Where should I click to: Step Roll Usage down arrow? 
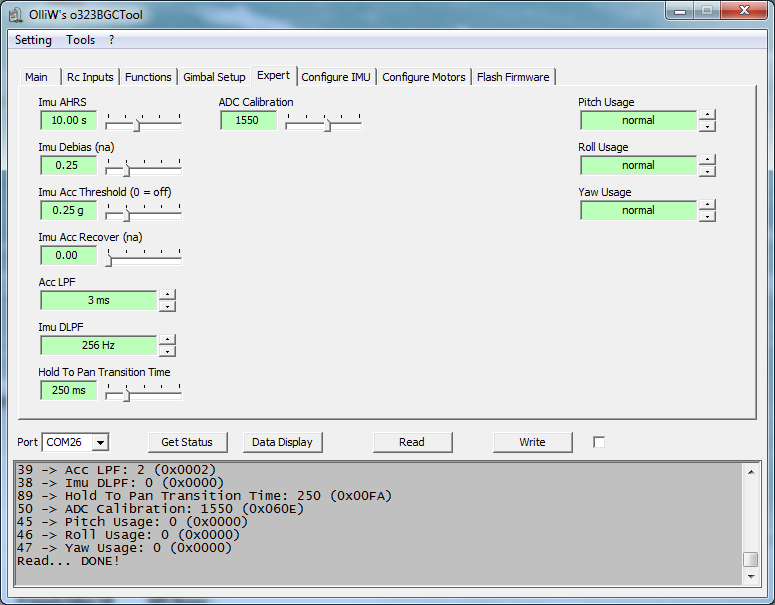click(x=707, y=171)
